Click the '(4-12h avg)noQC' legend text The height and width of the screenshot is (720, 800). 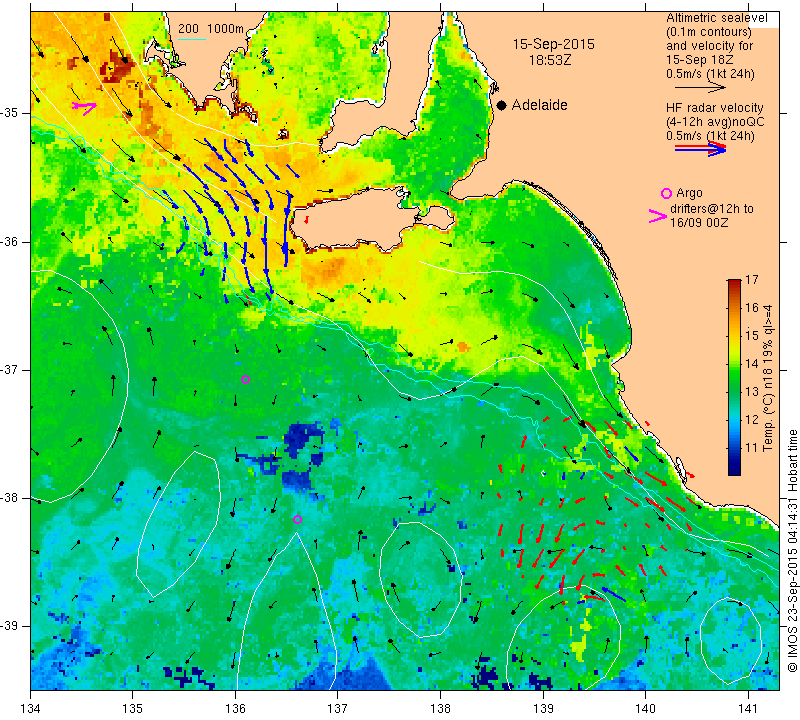click(715, 122)
